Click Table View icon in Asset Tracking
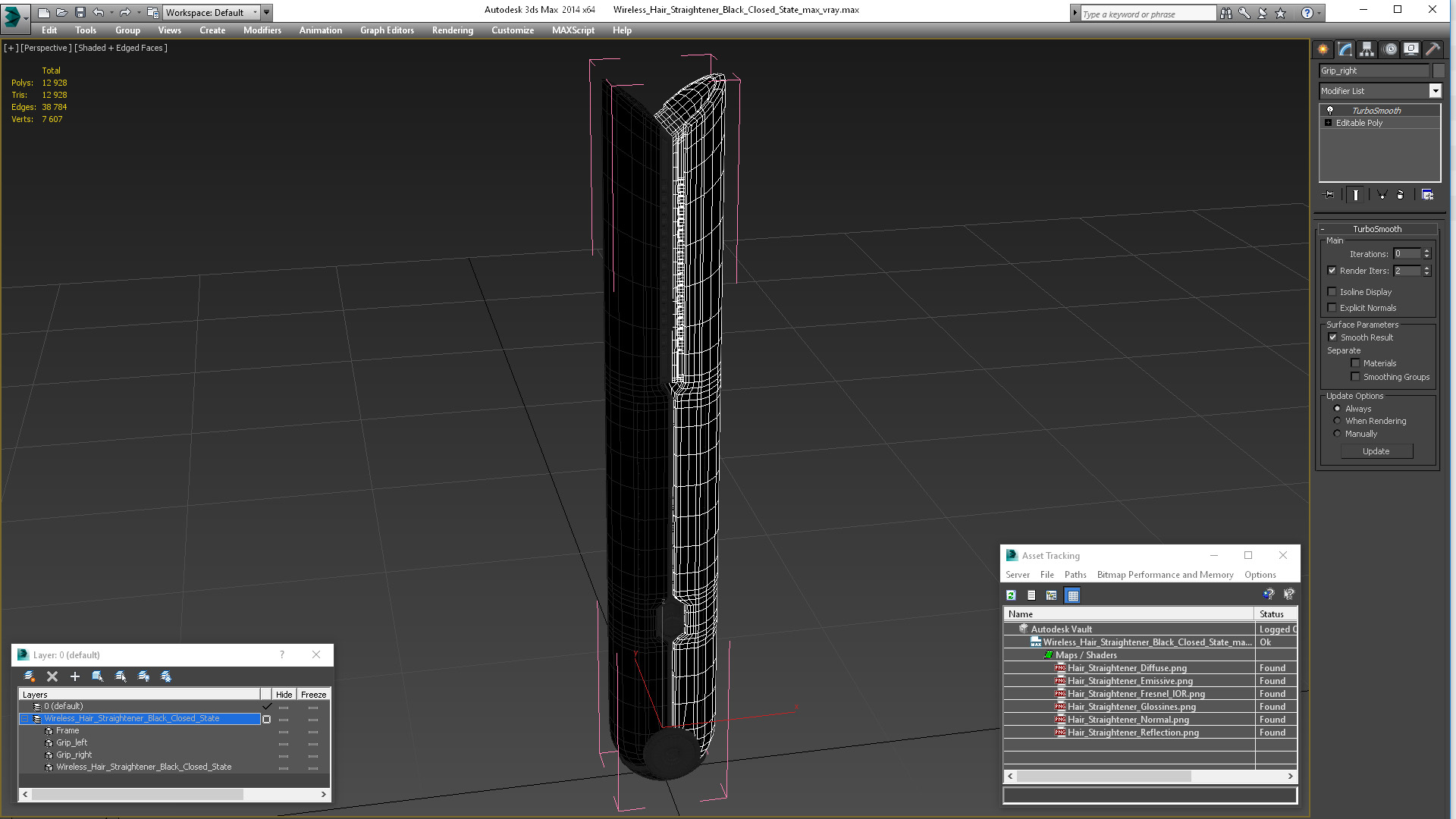Image resolution: width=1456 pixels, height=819 pixels. 1072,595
